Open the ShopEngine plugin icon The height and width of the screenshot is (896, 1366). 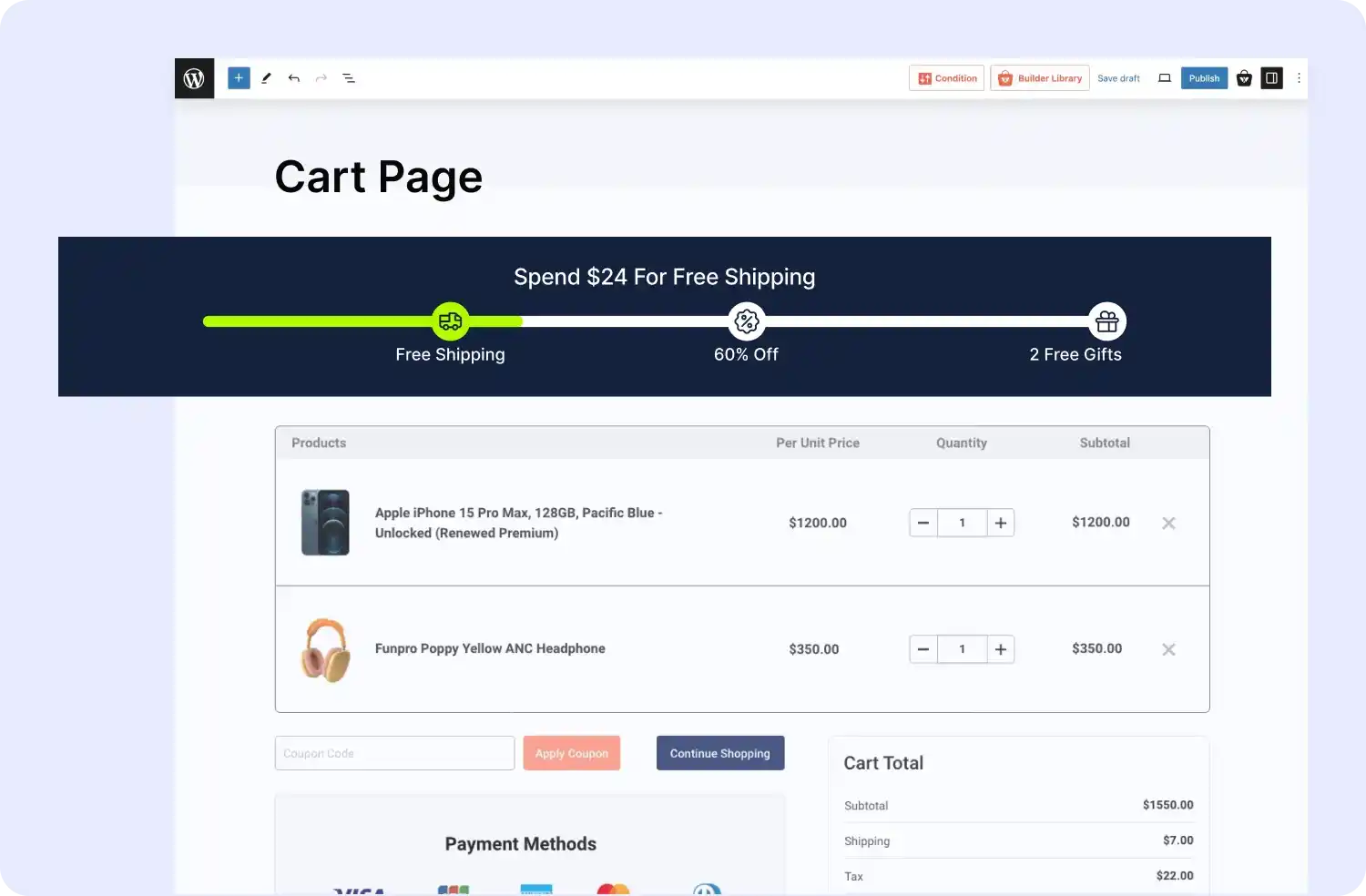click(x=1244, y=77)
